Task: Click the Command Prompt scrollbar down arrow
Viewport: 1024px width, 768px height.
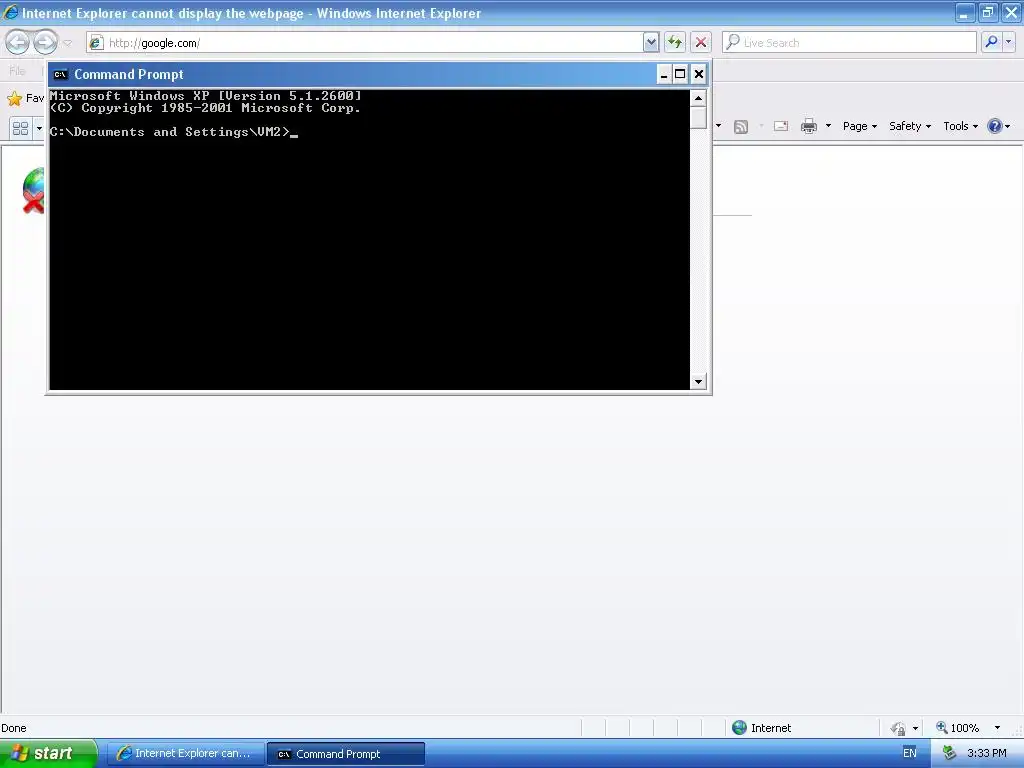Action: pos(698,381)
